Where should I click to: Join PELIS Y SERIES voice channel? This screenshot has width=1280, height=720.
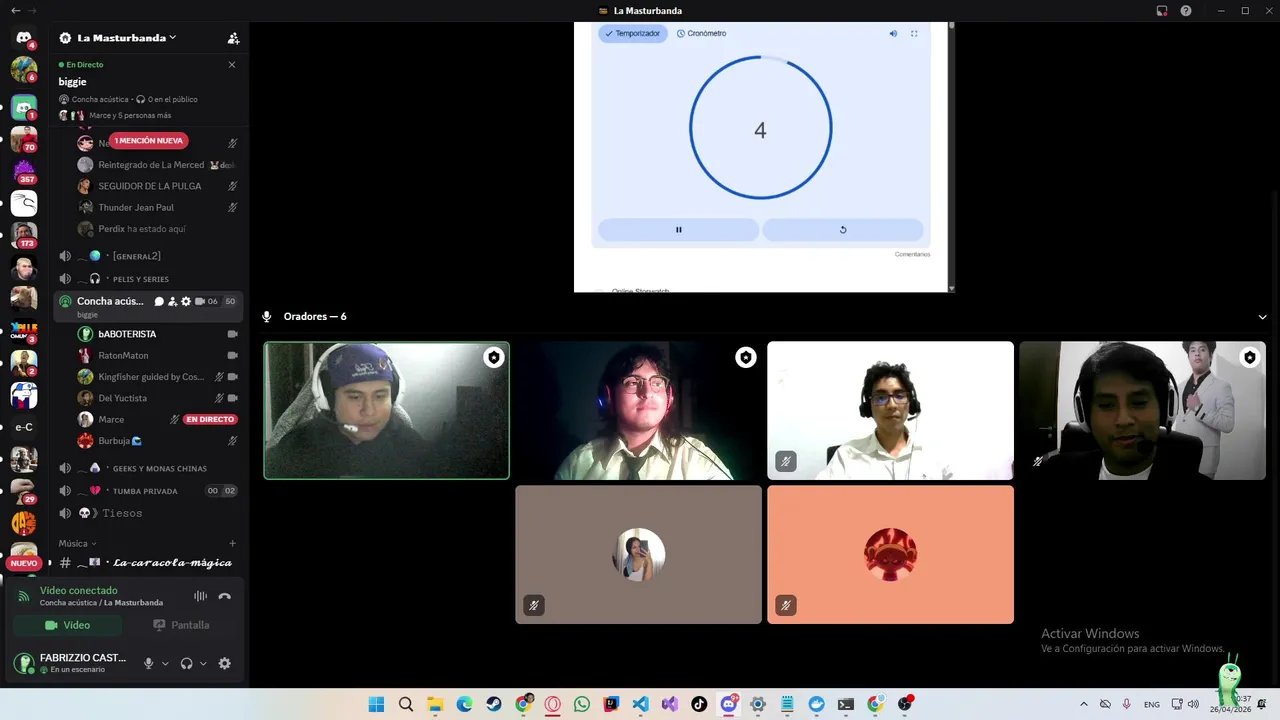pos(148,279)
